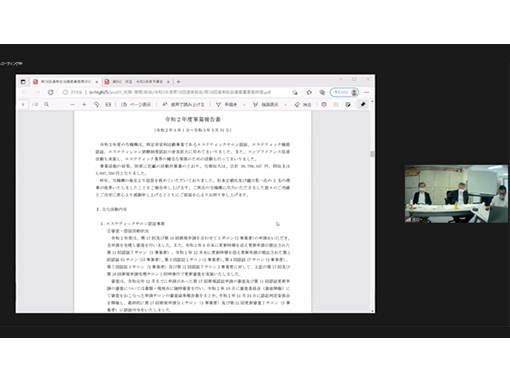Screen dimensions: 510x383
Task: Open the read aloud feature
Action: (x=183, y=105)
